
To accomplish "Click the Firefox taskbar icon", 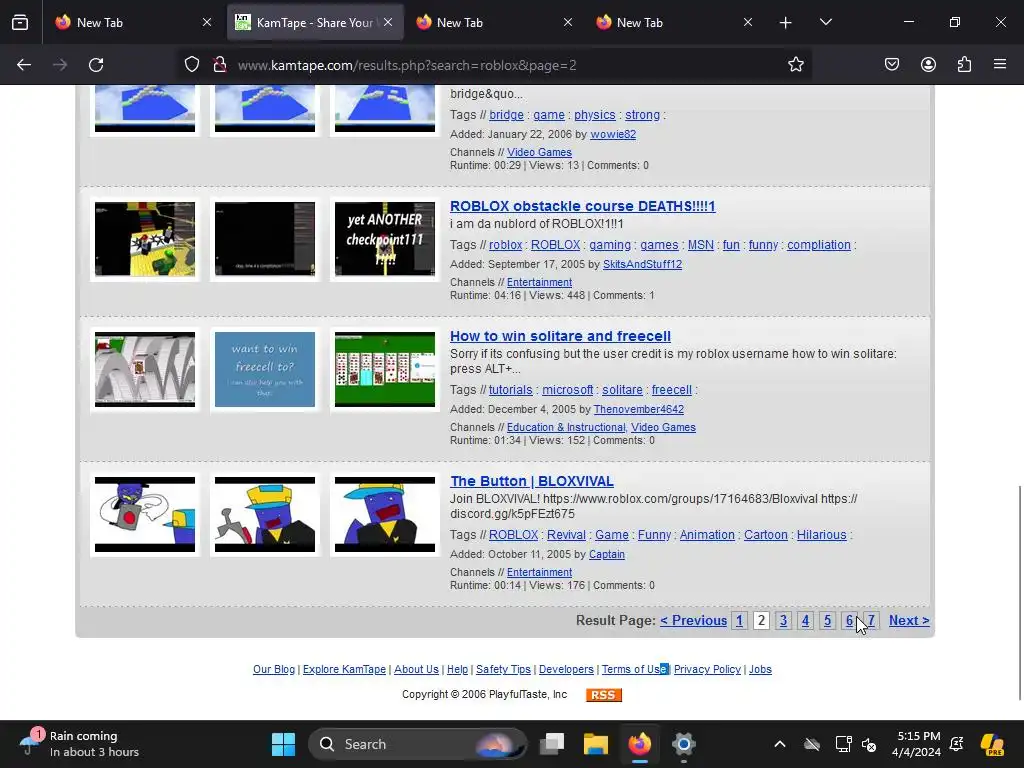I will pyautogui.click(x=639, y=744).
